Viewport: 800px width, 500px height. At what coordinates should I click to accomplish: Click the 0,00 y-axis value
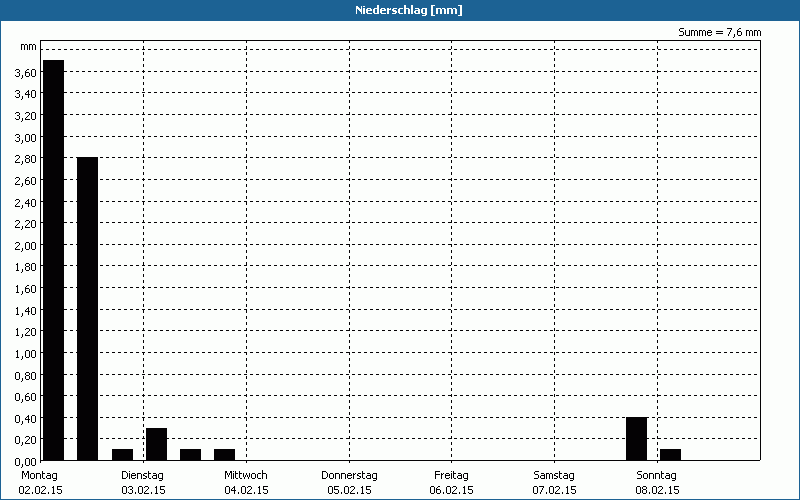[26, 461]
